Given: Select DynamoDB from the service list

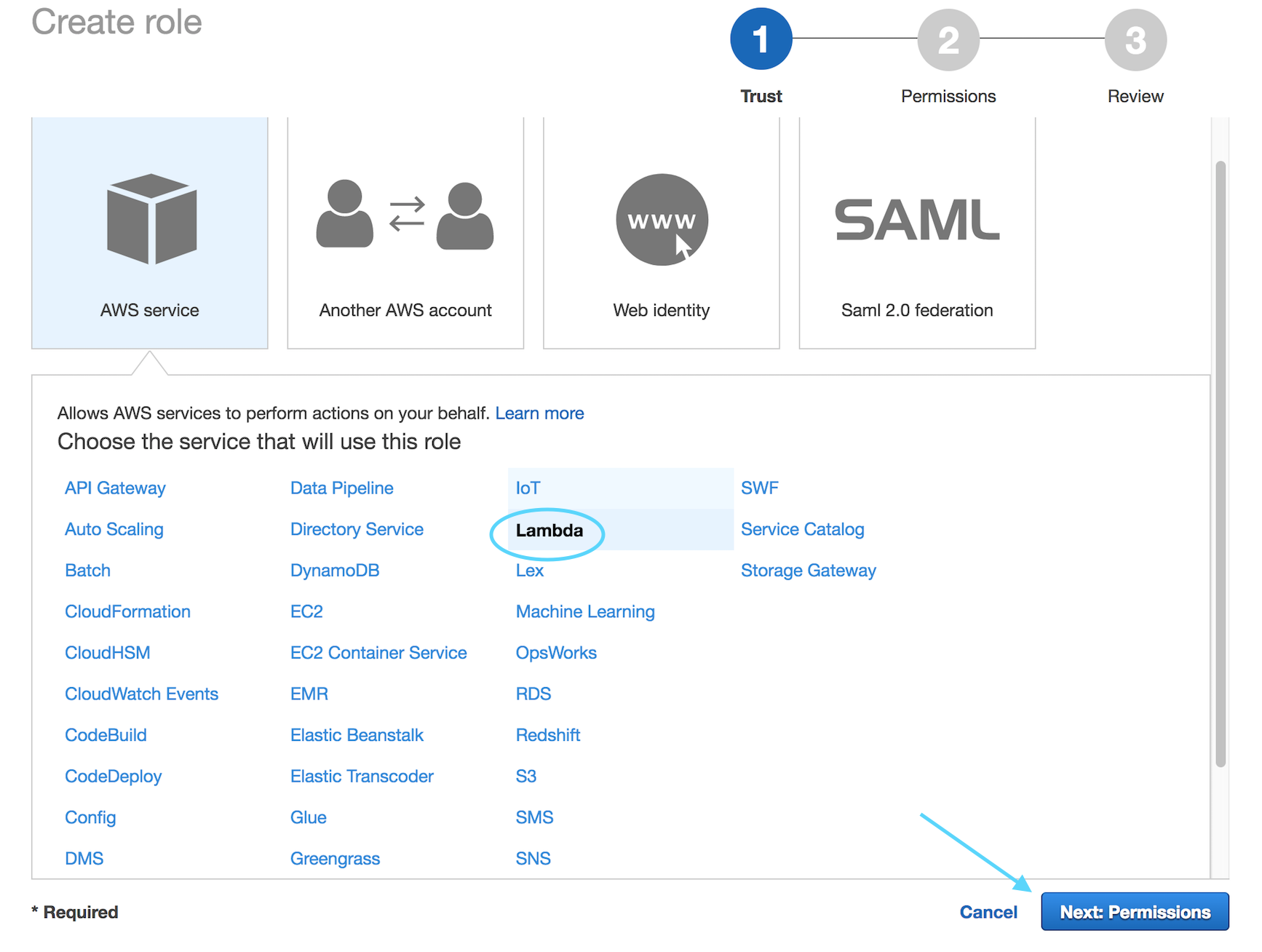Looking at the screenshot, I should (335, 571).
